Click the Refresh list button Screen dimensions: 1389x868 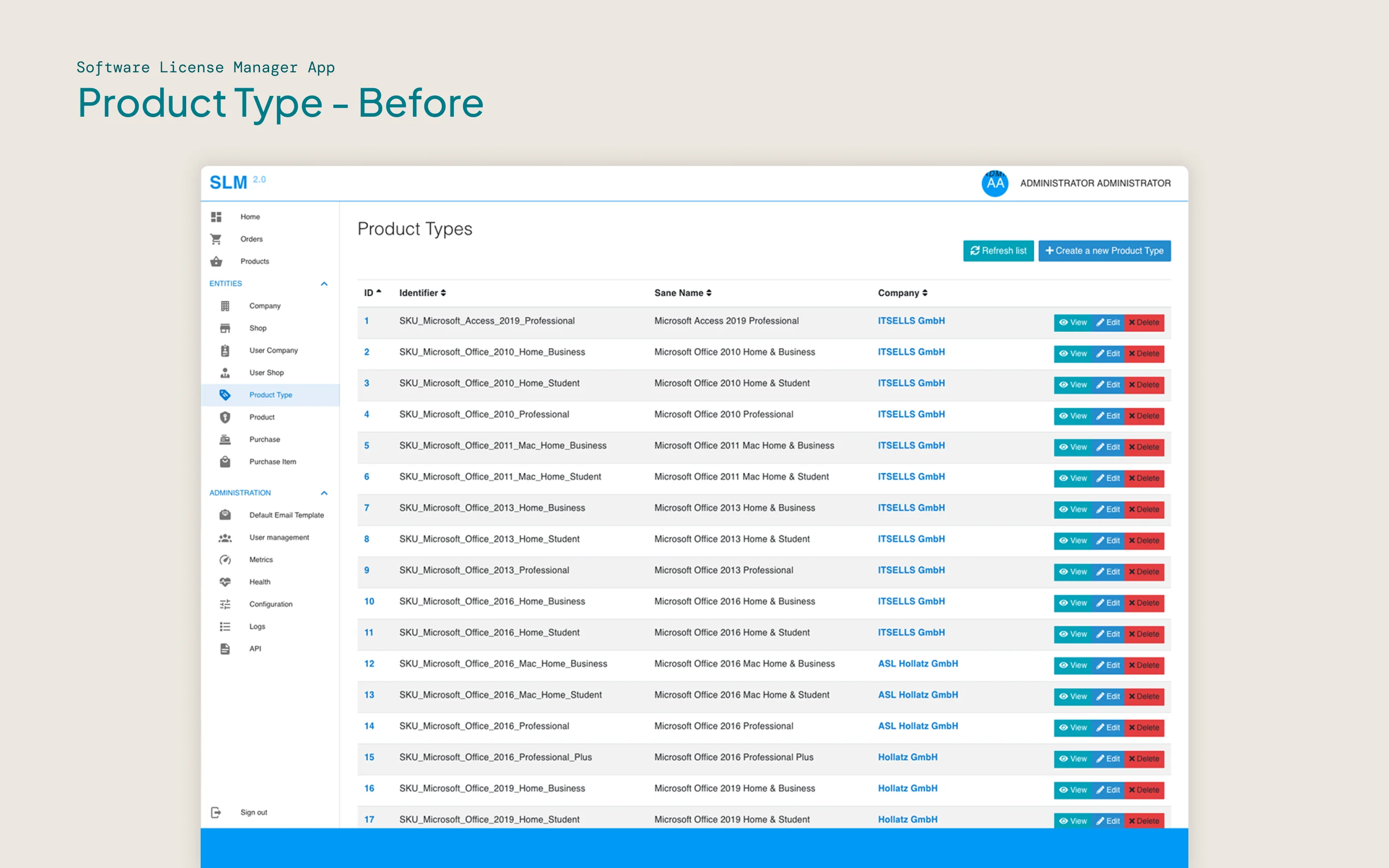[998, 251]
